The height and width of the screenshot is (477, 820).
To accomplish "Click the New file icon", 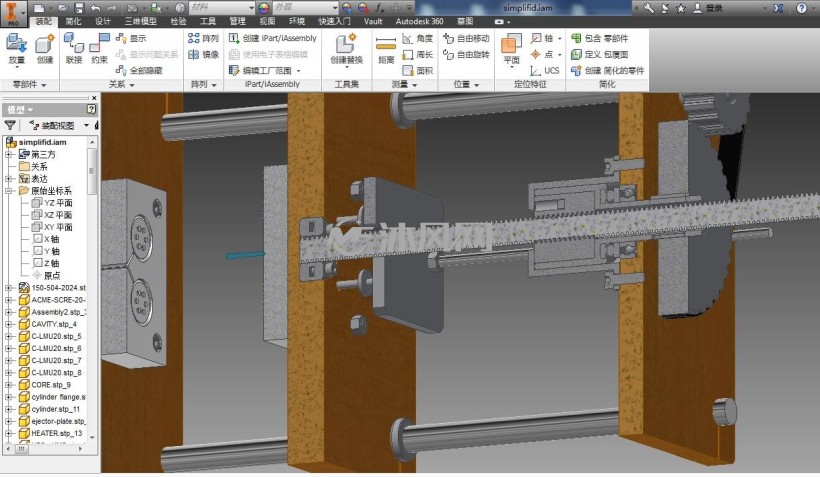I will [39, 8].
